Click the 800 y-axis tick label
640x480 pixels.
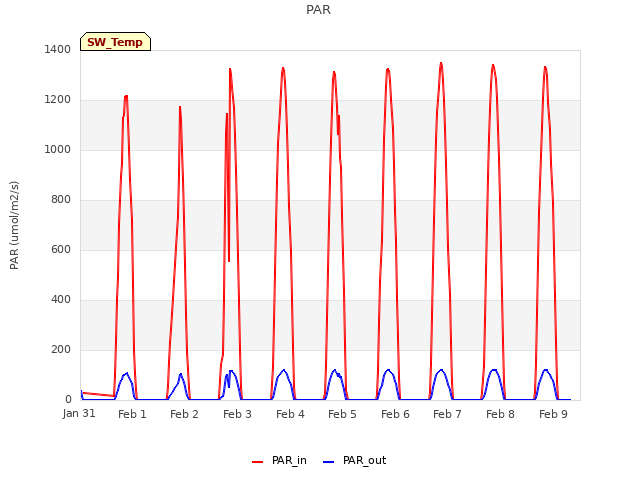pos(61,200)
